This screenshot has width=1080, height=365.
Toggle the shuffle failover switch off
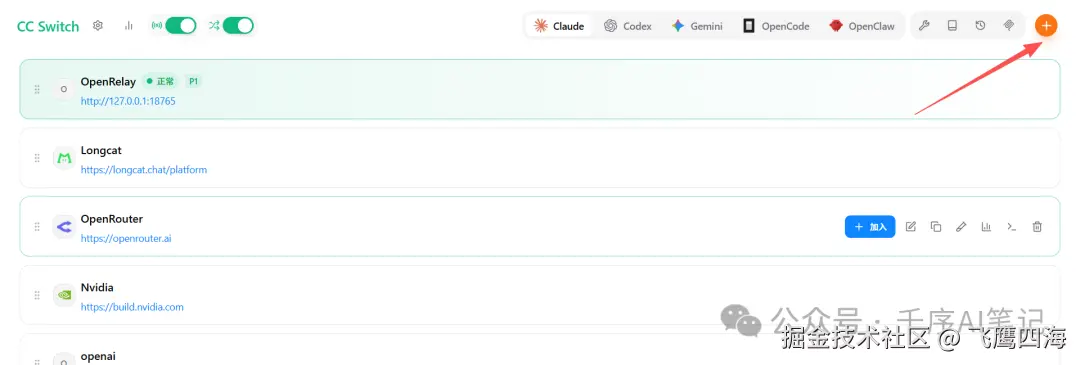click(x=238, y=26)
